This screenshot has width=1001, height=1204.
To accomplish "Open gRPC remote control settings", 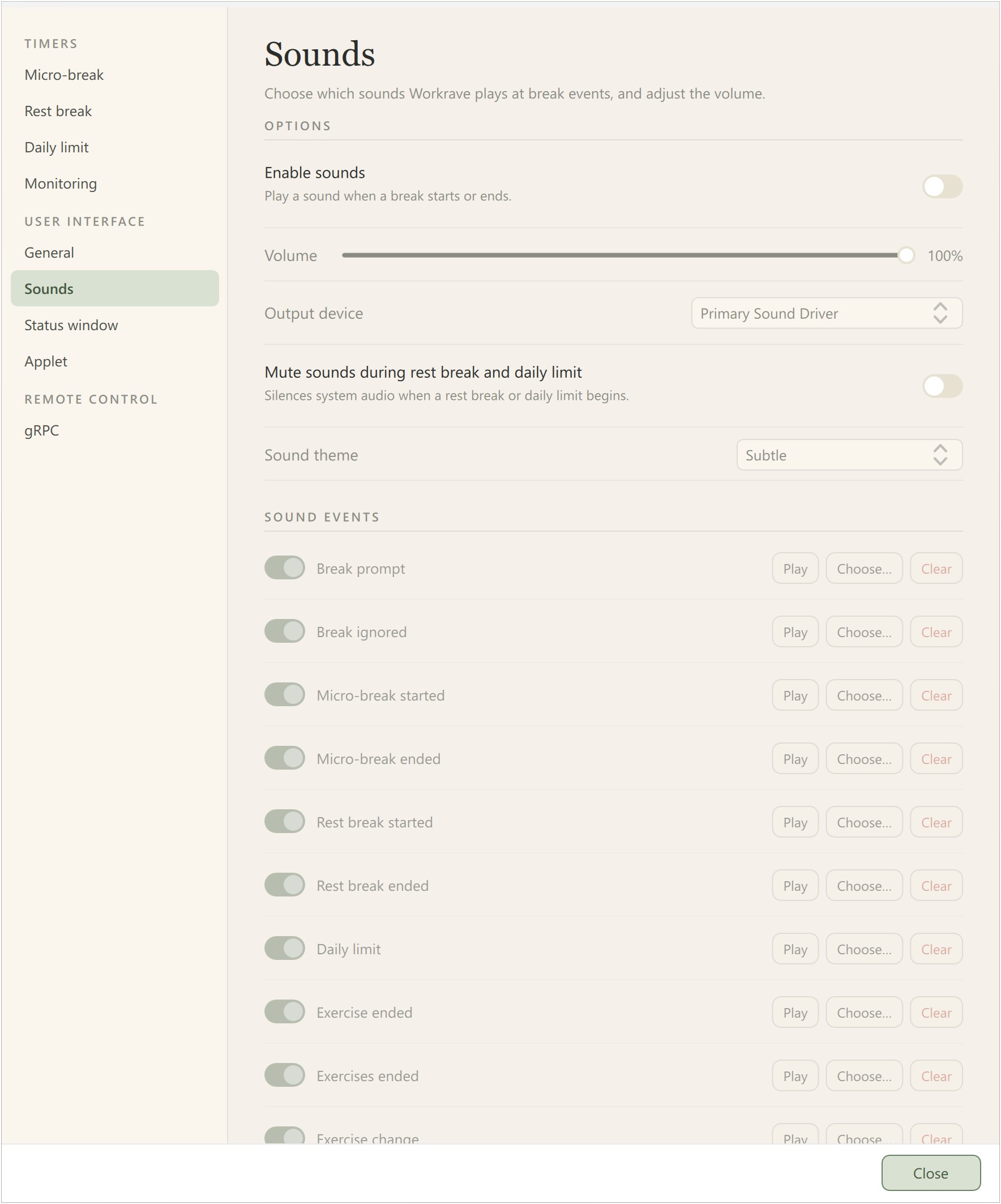I will click(115, 430).
